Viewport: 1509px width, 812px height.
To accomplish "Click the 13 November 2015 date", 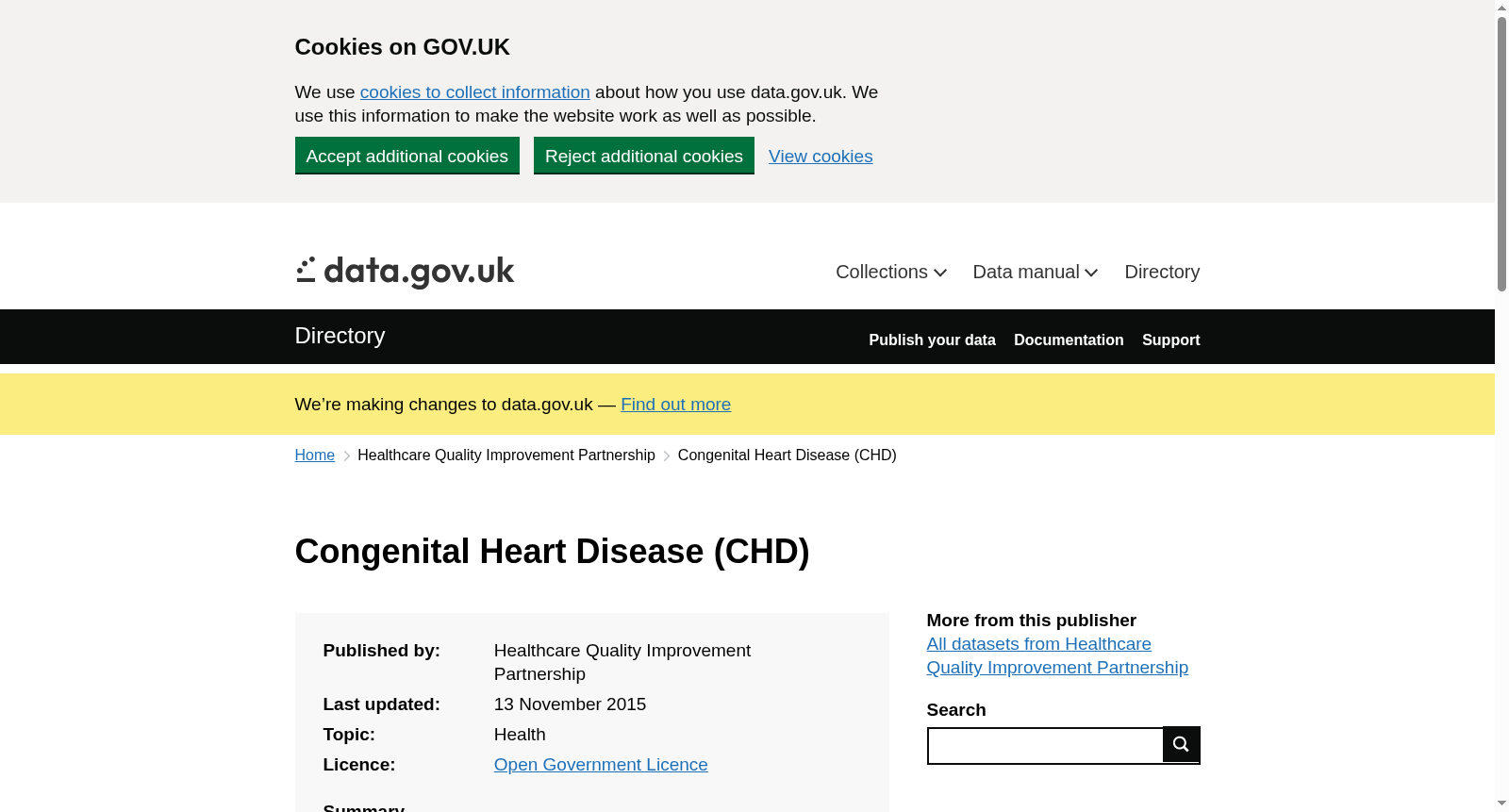I will [570, 704].
